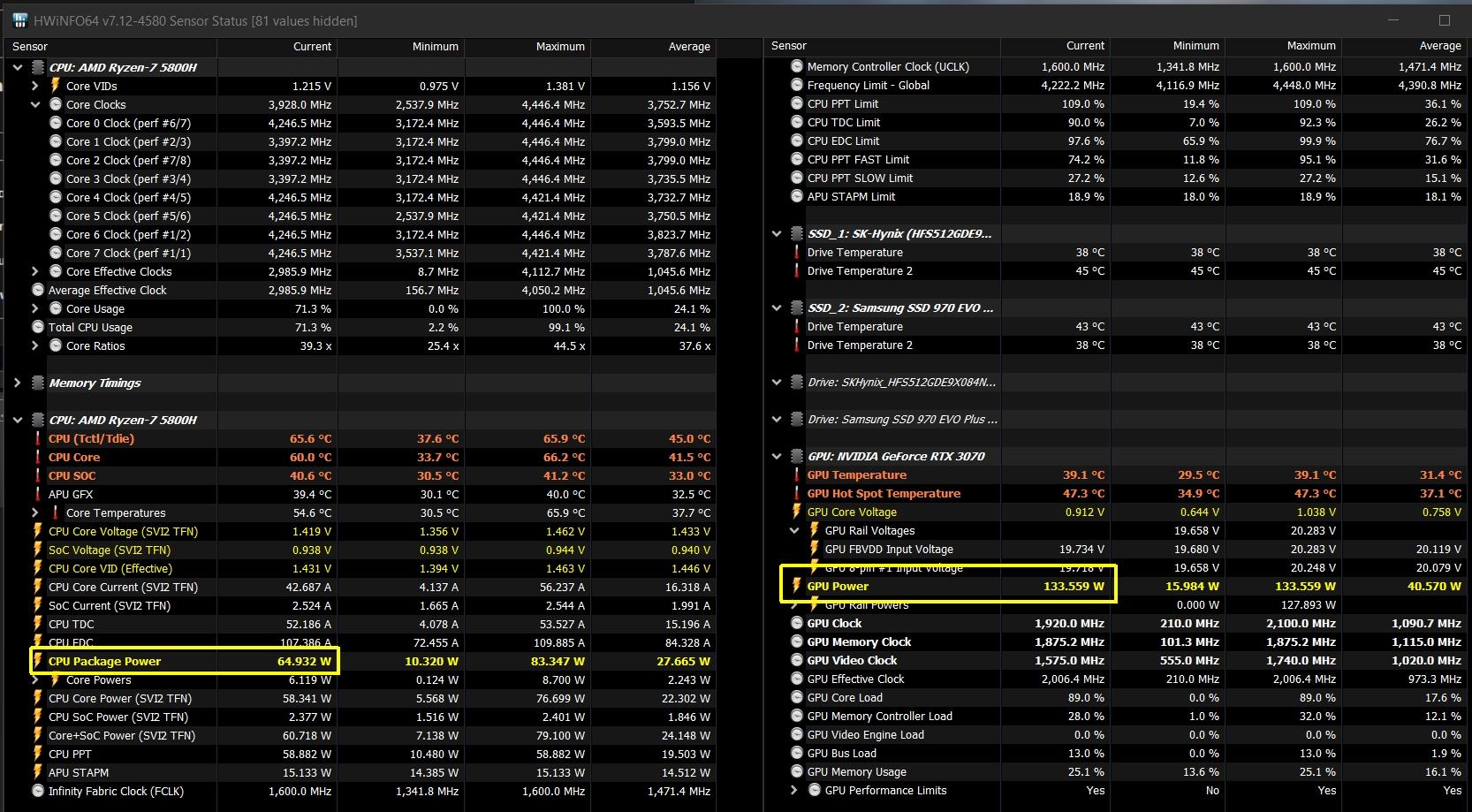The width and height of the screenshot is (1472, 812).
Task: Click the '64.932 W' CPU Package Power value
Action: click(304, 661)
